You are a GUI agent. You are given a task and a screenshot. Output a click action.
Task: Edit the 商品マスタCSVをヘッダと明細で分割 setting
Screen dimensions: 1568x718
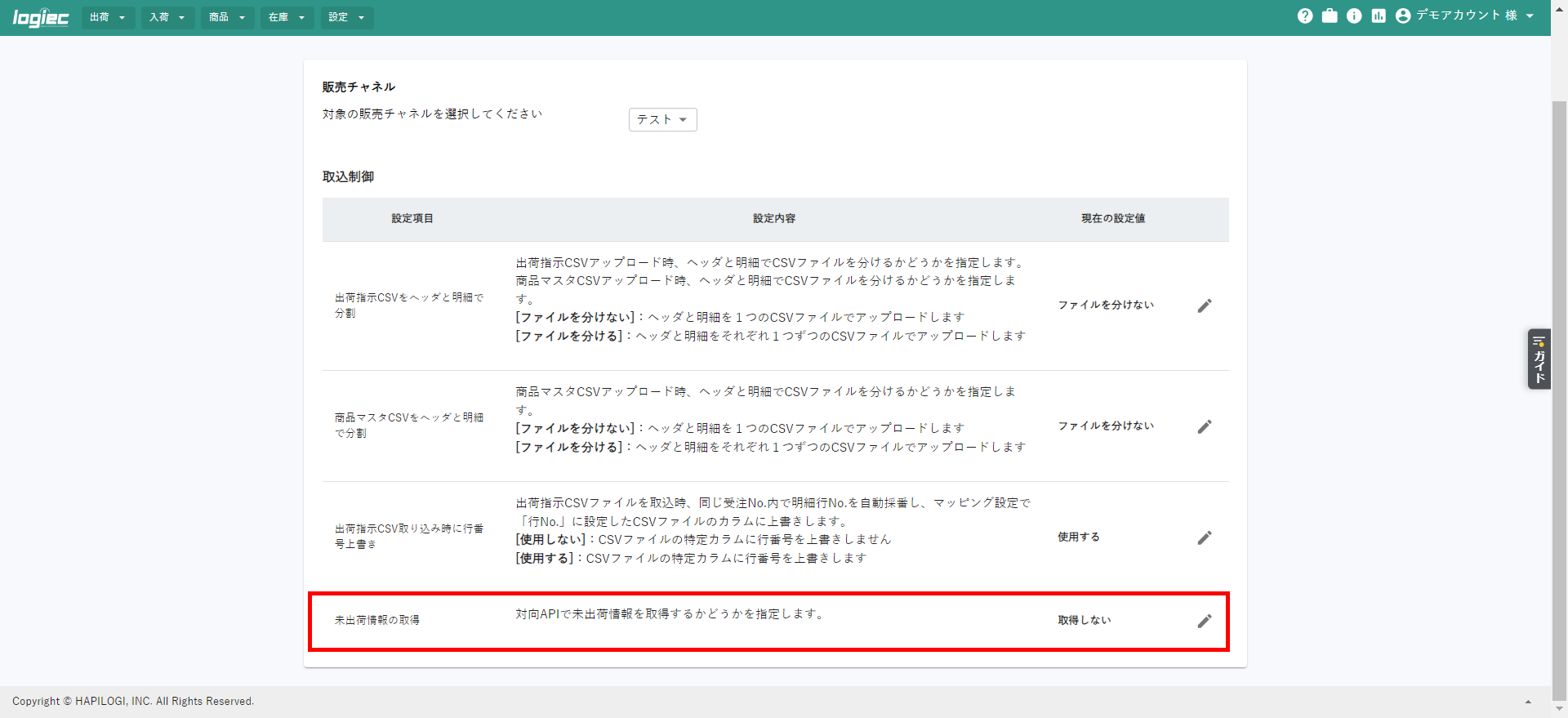pyautogui.click(x=1205, y=426)
